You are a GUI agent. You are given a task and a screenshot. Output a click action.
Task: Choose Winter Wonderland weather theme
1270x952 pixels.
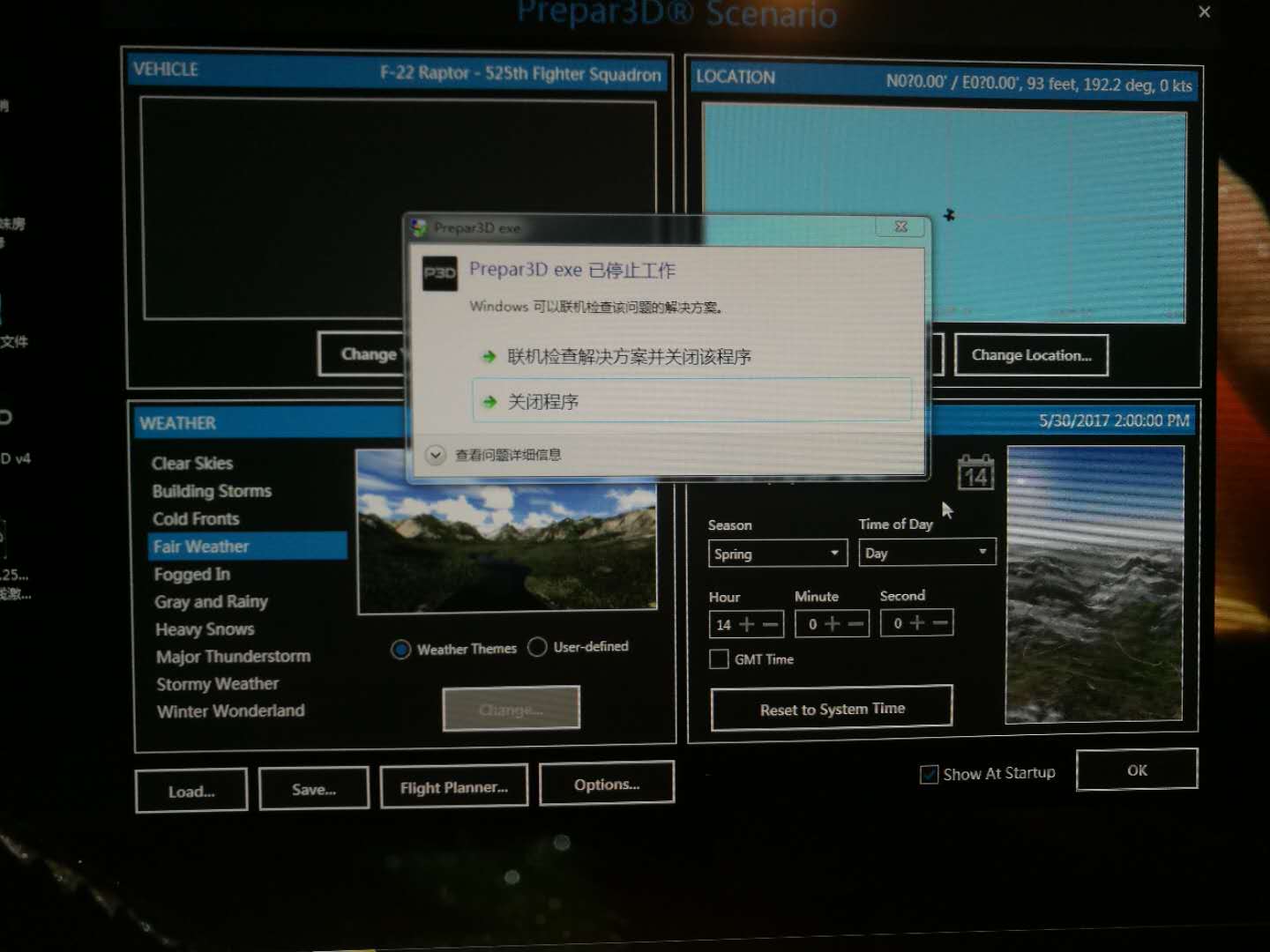[x=231, y=711]
